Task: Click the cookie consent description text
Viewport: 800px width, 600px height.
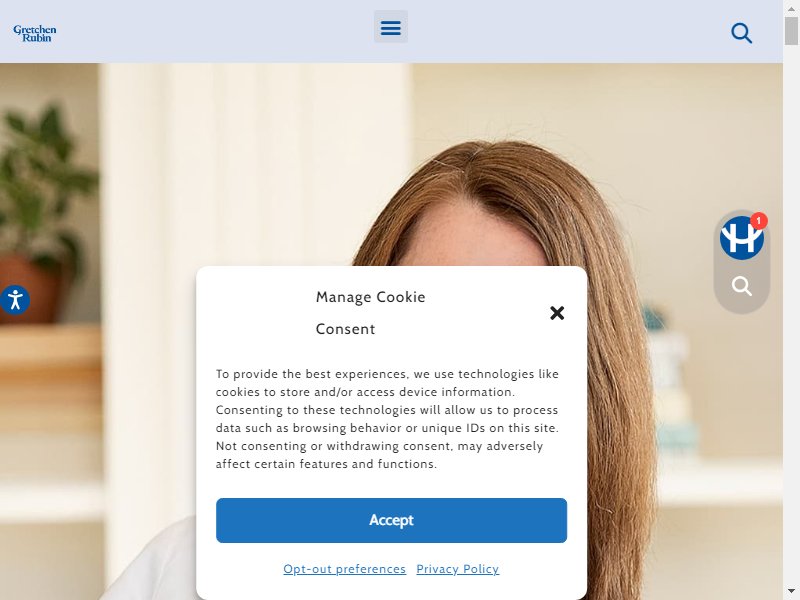Action: (x=387, y=419)
